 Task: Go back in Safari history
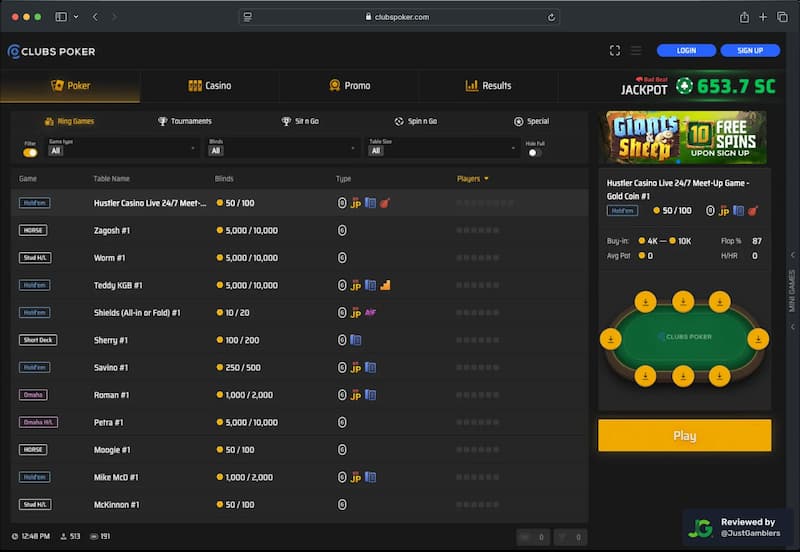(95, 17)
